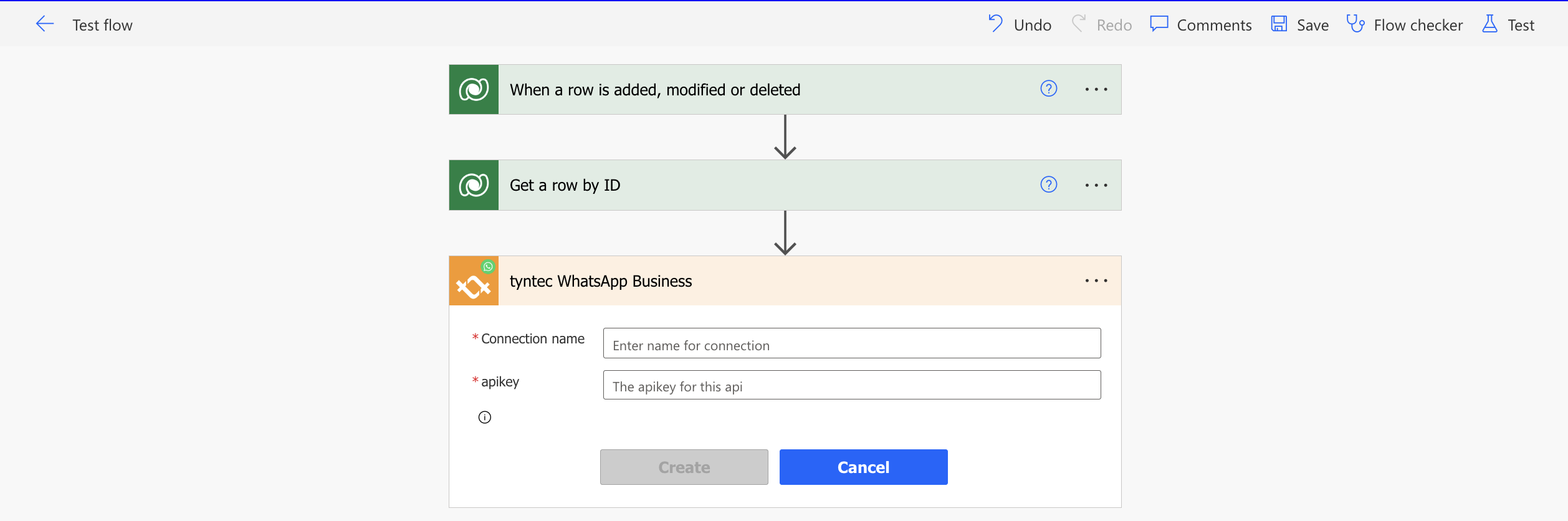The width and height of the screenshot is (1568, 521).
Task: Save the flow
Action: pyautogui.click(x=1300, y=25)
